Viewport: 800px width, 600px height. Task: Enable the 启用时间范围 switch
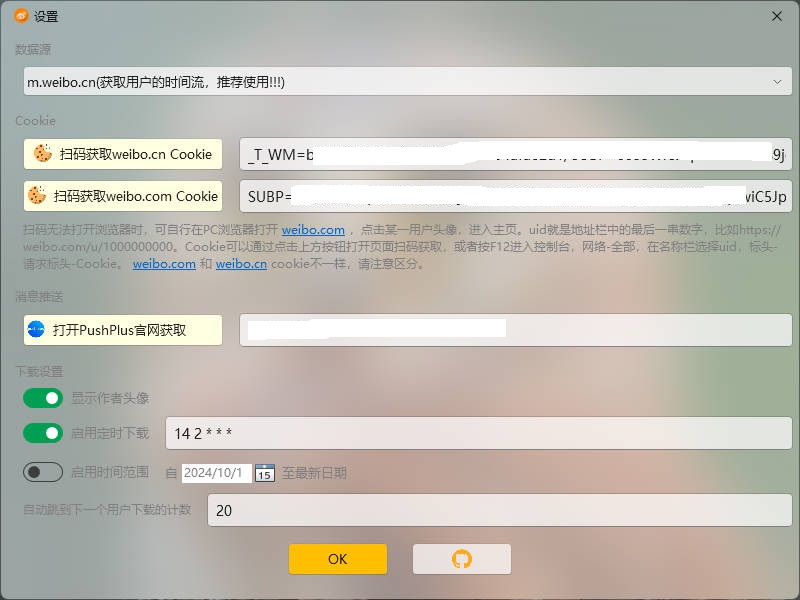coord(43,472)
